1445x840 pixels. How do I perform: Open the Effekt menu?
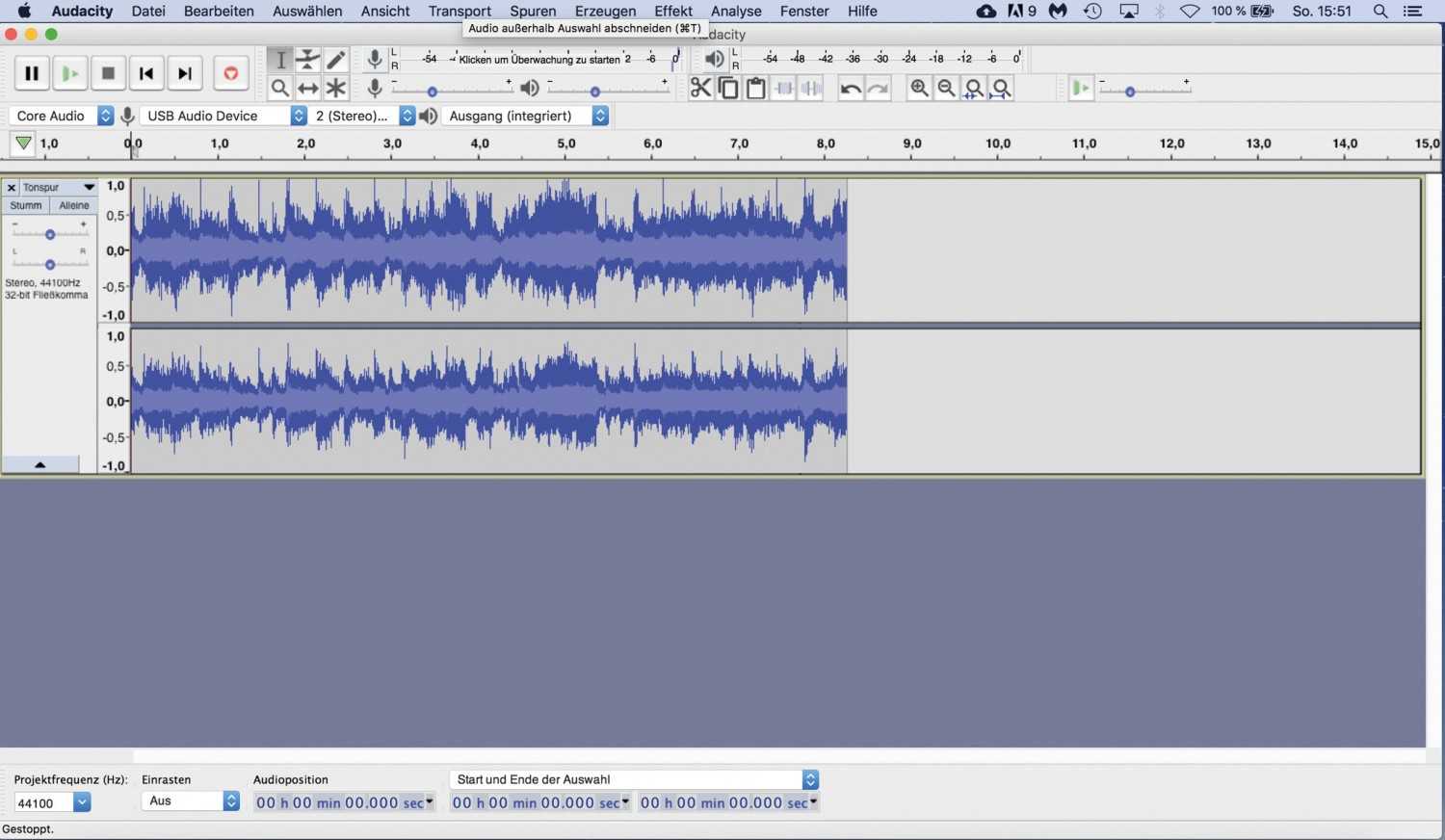(x=673, y=11)
